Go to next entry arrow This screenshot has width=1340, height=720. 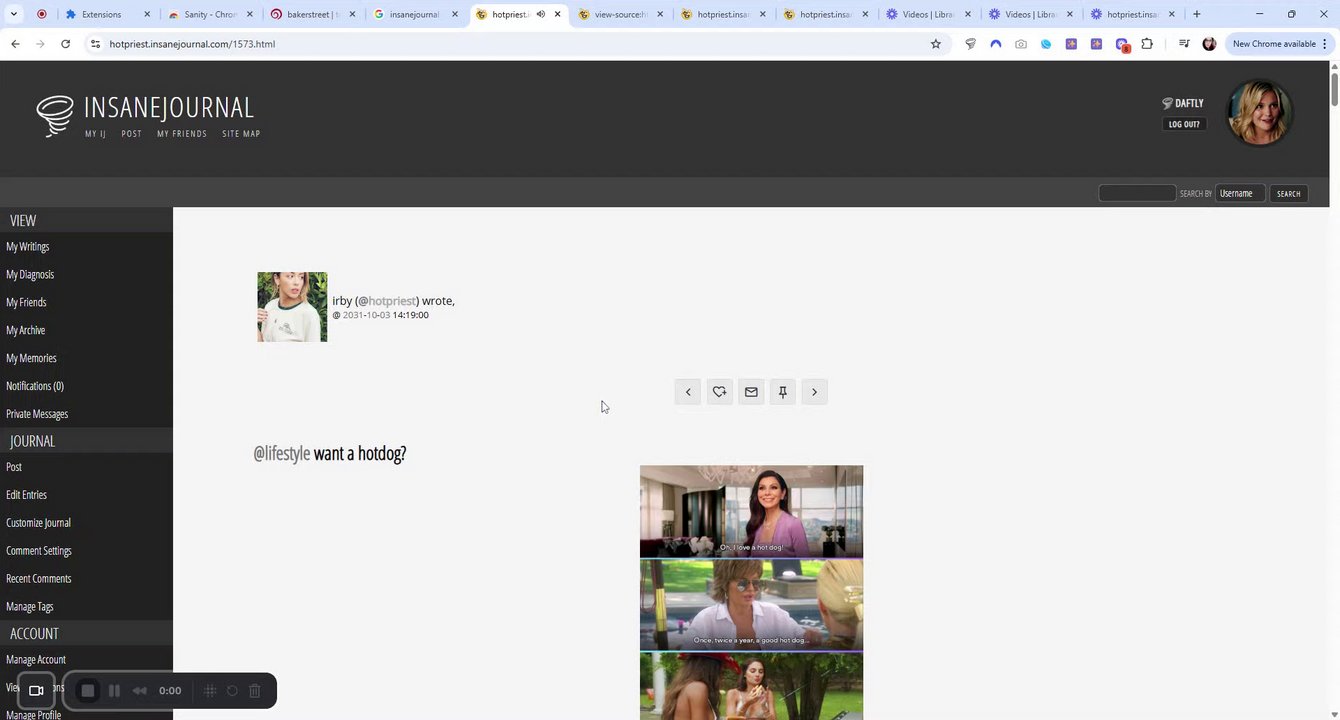click(814, 392)
